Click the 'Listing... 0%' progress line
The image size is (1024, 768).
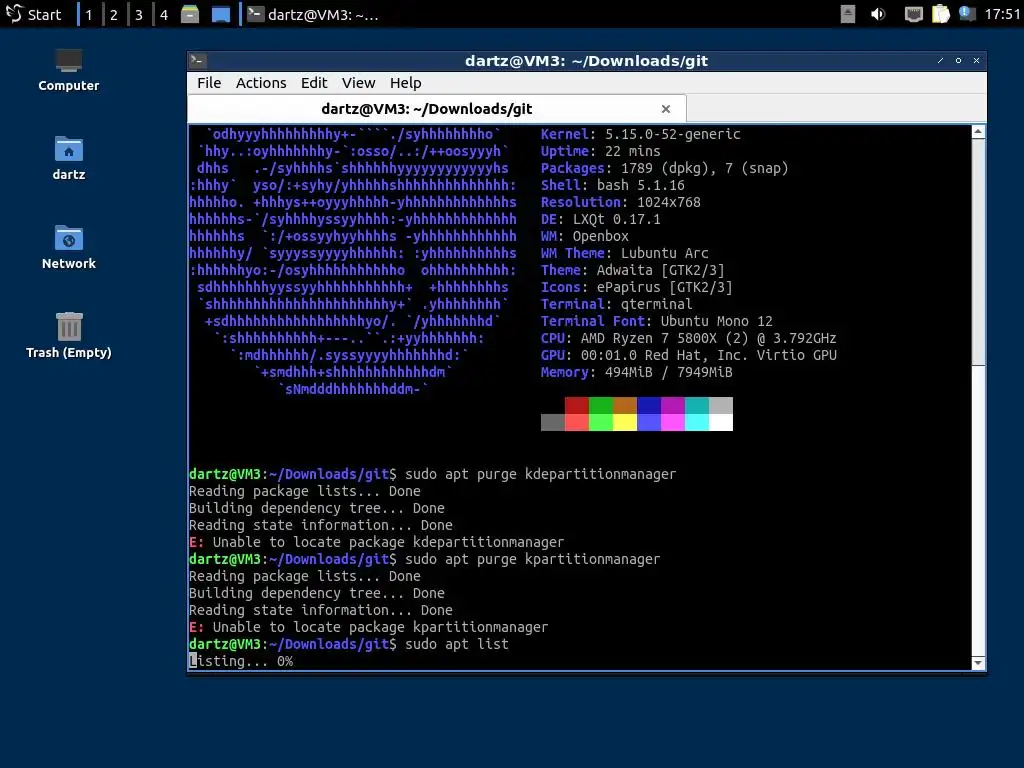241,661
